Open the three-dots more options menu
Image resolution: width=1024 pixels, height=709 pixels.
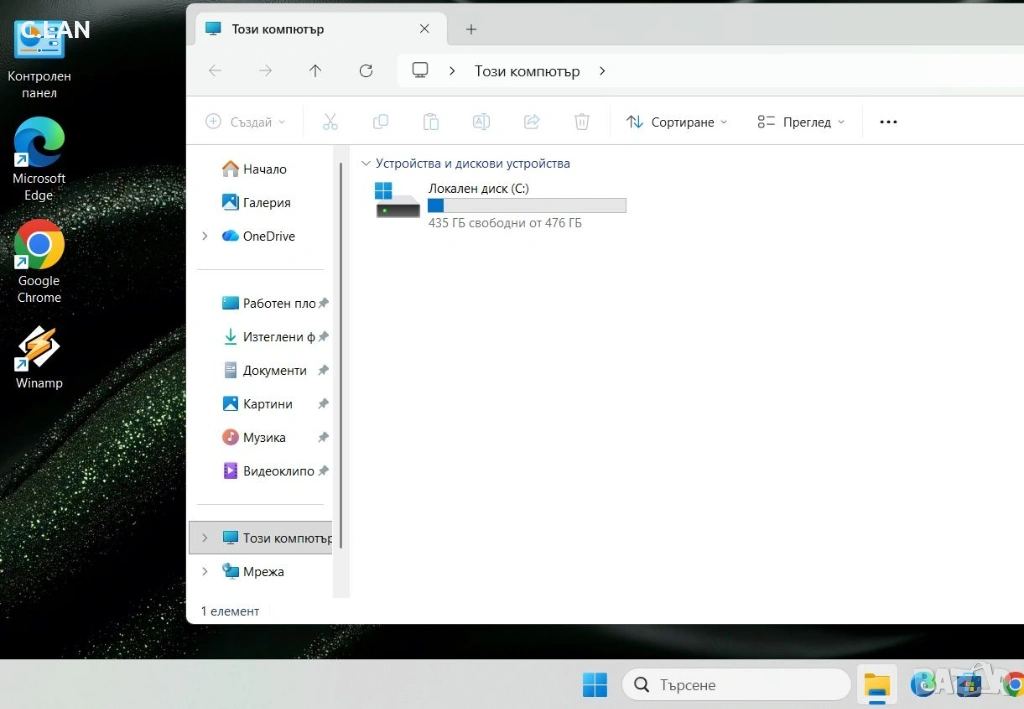[x=888, y=122]
